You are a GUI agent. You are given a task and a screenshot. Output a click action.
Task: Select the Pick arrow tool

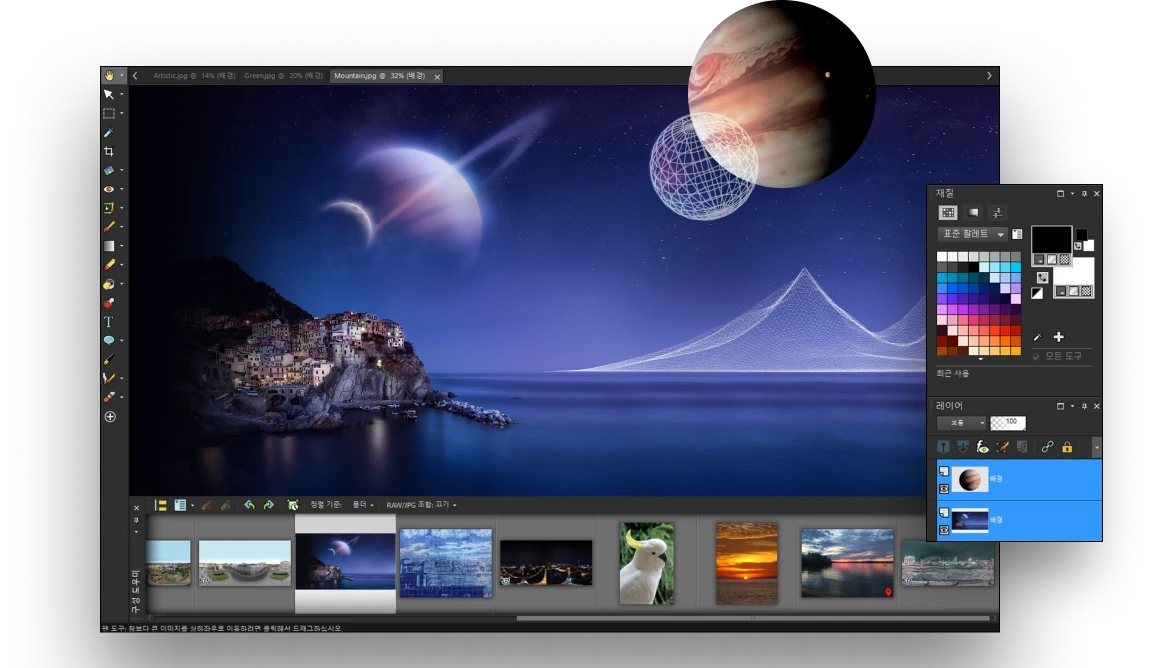(x=110, y=94)
